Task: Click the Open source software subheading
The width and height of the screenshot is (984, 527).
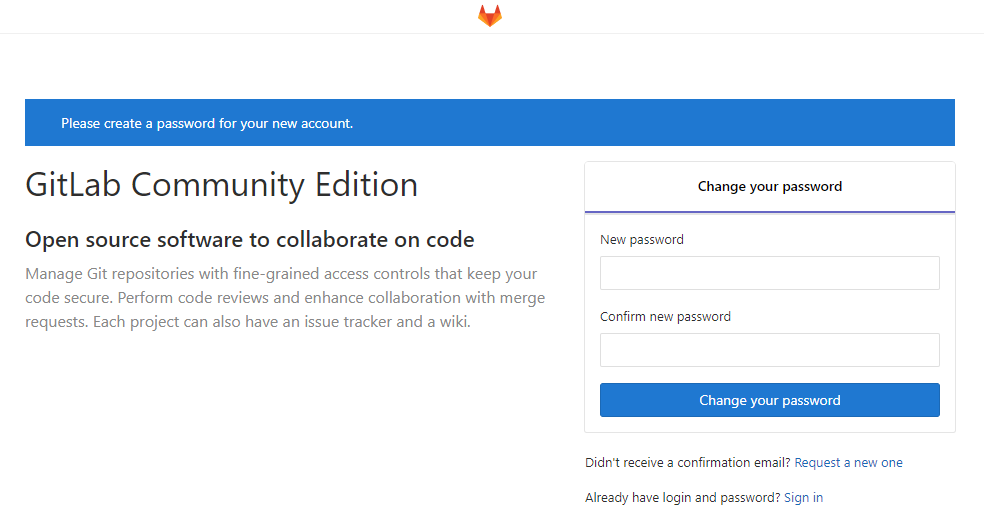Action: (x=249, y=240)
